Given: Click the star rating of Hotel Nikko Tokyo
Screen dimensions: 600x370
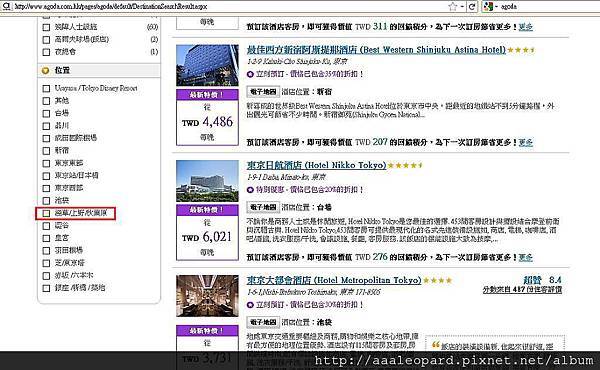Looking at the screenshot, I should click(405, 165).
